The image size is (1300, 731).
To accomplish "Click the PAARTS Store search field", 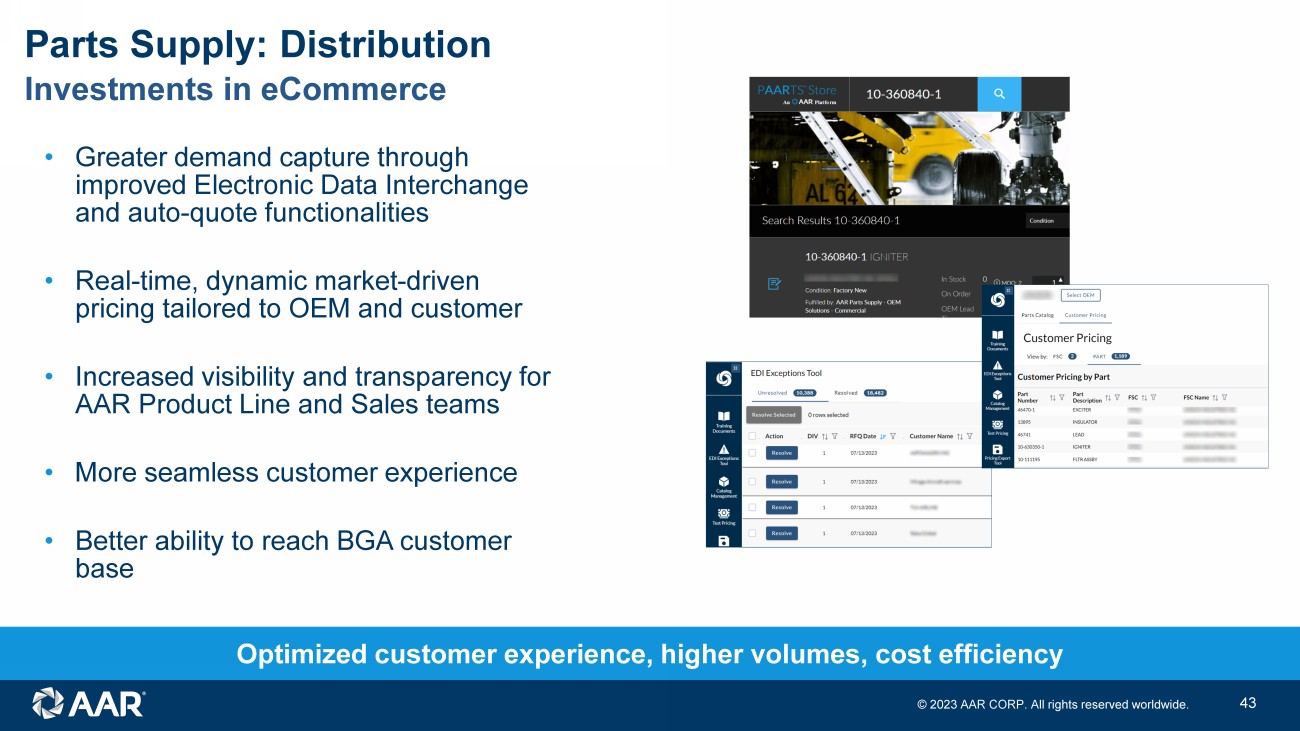I will click(914, 94).
